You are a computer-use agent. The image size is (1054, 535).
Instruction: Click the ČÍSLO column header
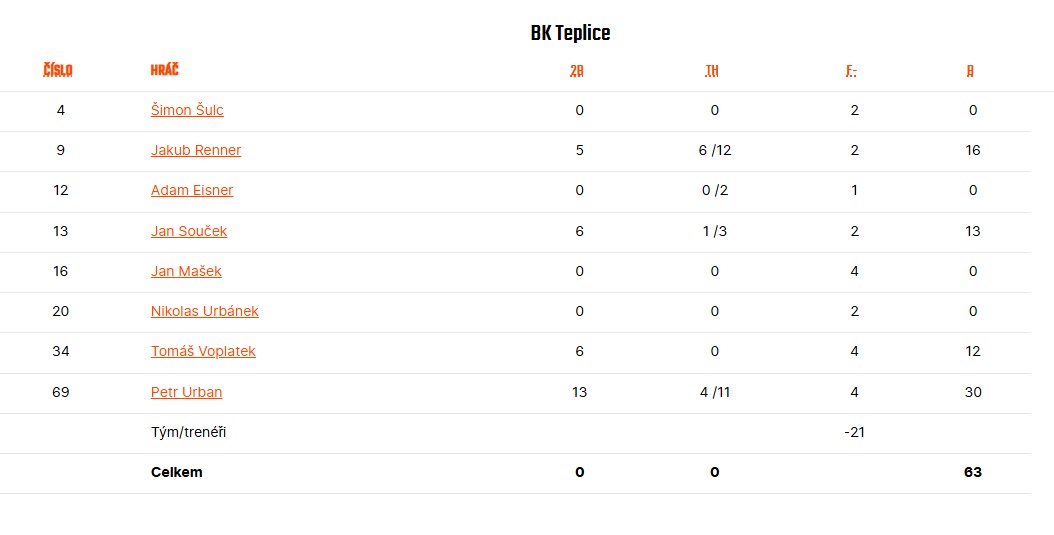pyautogui.click(x=58, y=71)
